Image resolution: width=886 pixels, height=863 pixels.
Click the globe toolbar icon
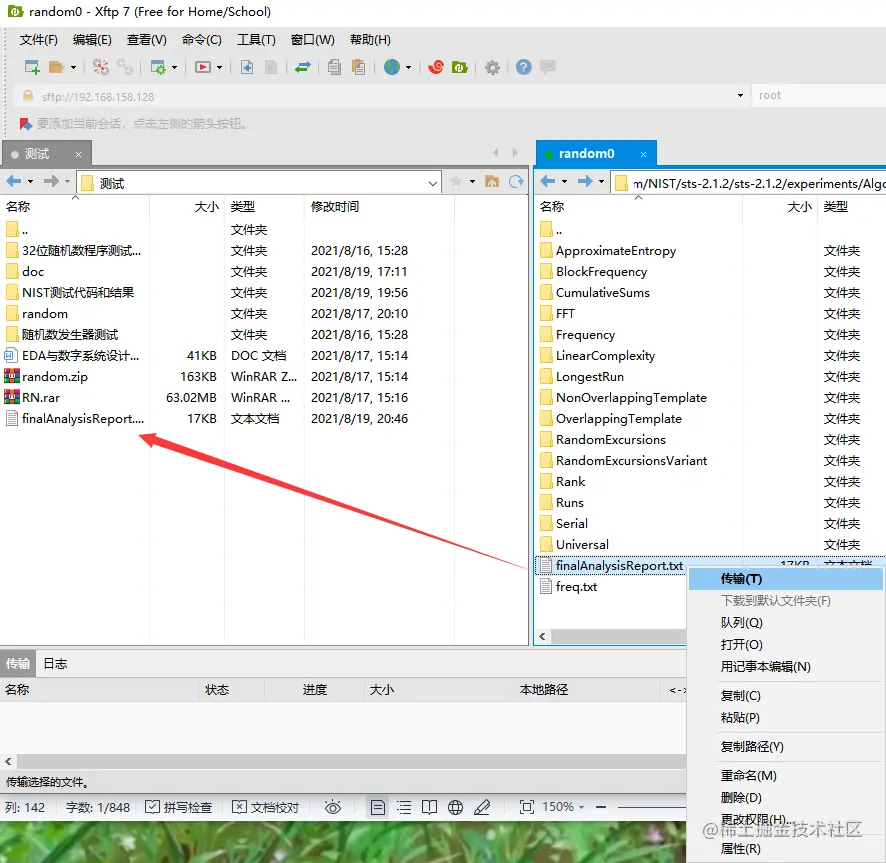(392, 67)
